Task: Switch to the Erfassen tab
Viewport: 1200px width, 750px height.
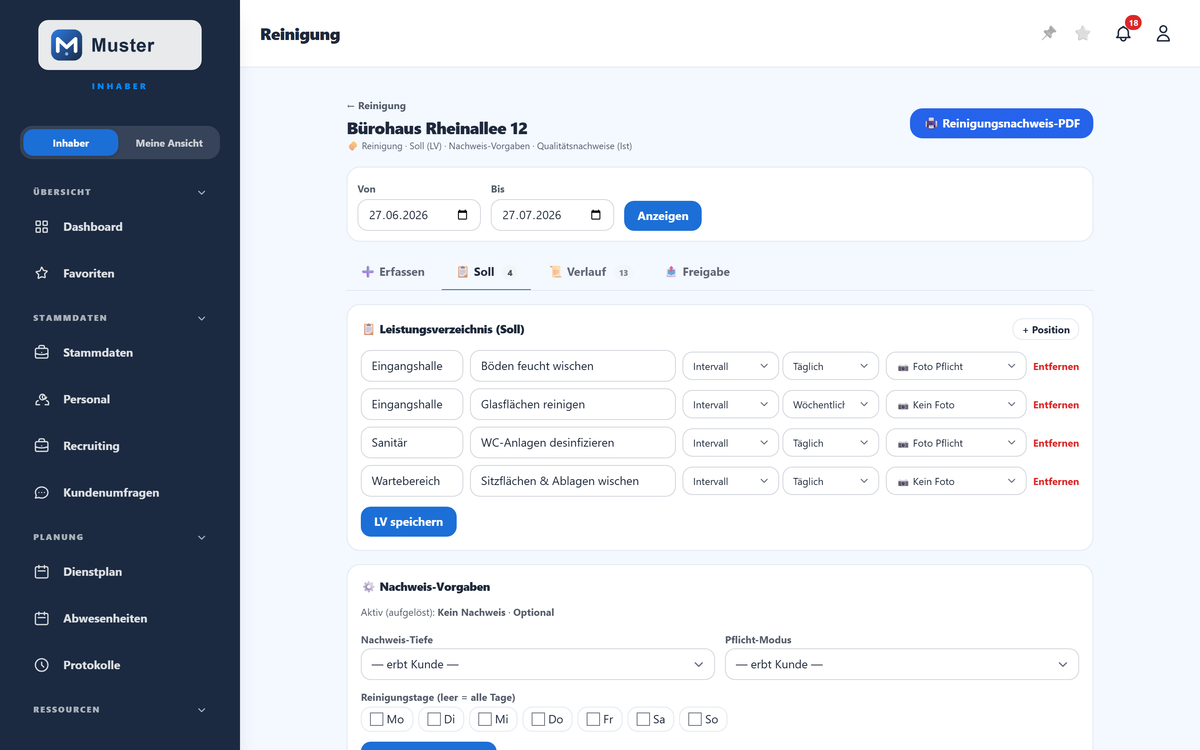Action: 393,272
